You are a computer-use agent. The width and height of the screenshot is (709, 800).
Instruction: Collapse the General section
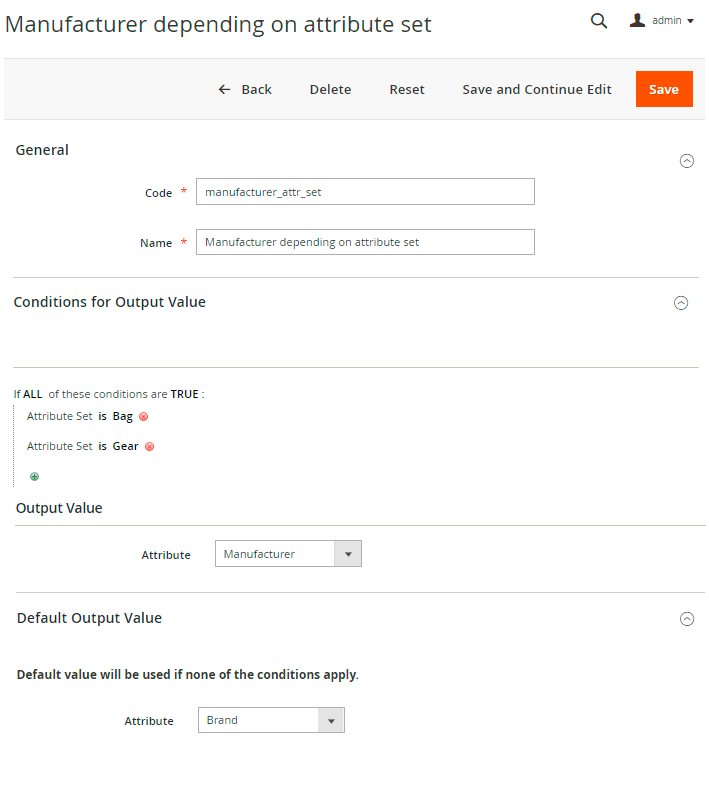coord(687,160)
